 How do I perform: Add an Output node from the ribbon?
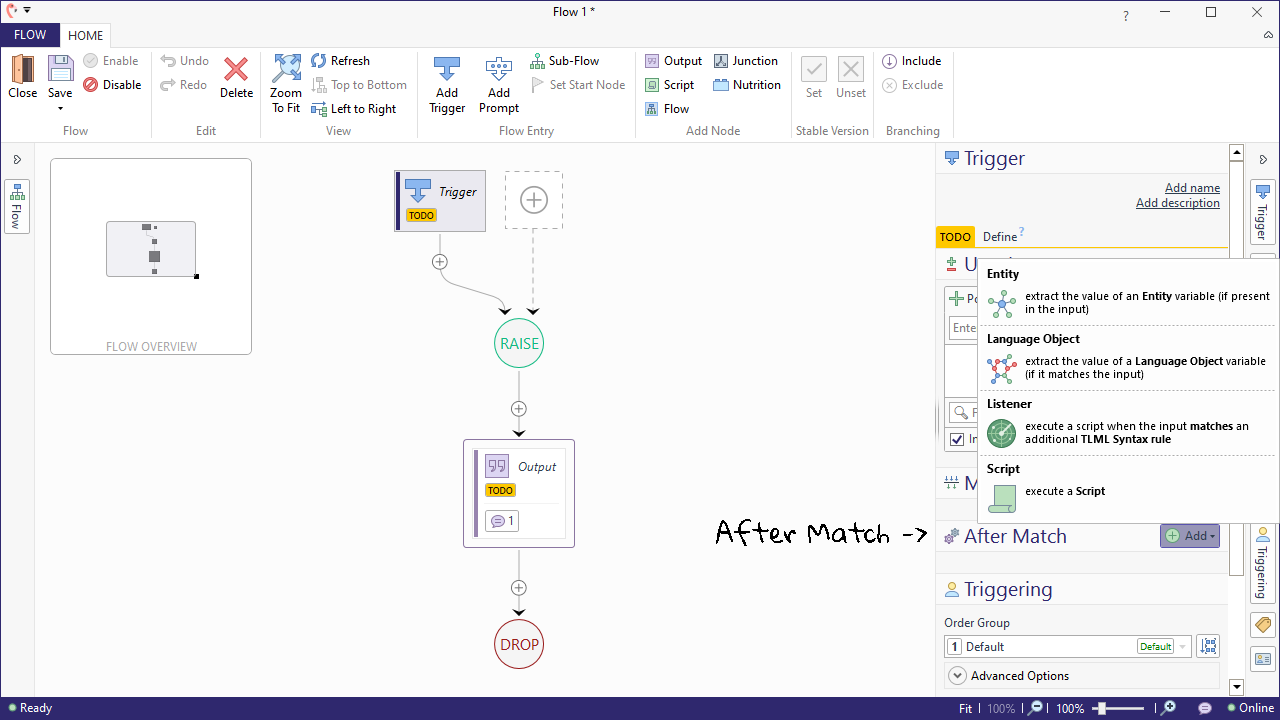pos(672,60)
